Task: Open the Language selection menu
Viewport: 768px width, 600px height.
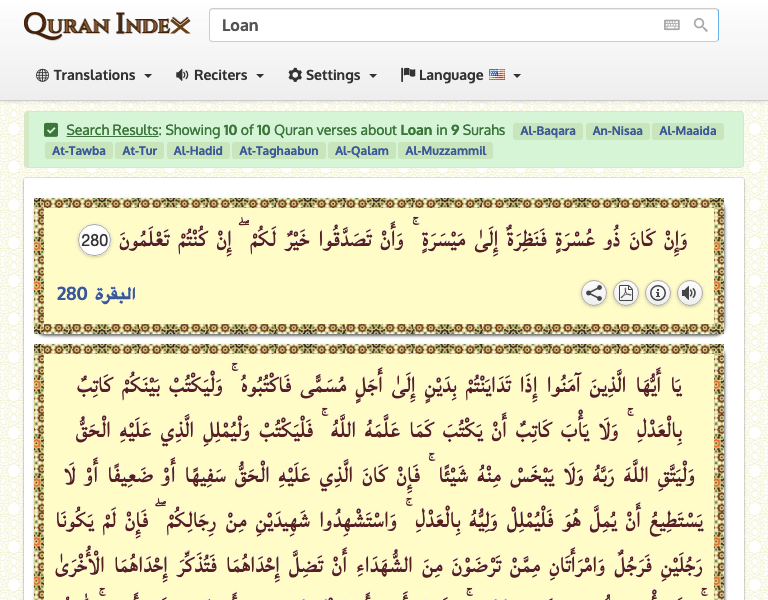Action: pos(460,75)
